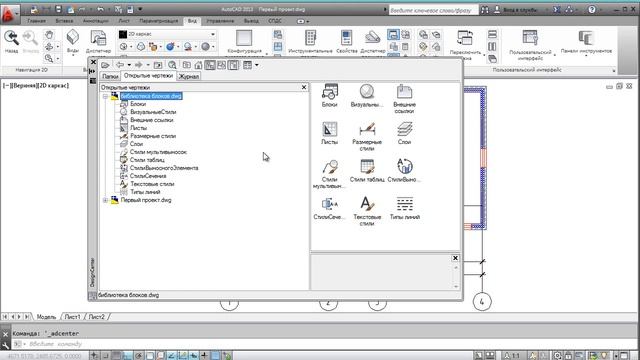Select Текстовые стили tree item
640x360 pixels.
(152, 184)
